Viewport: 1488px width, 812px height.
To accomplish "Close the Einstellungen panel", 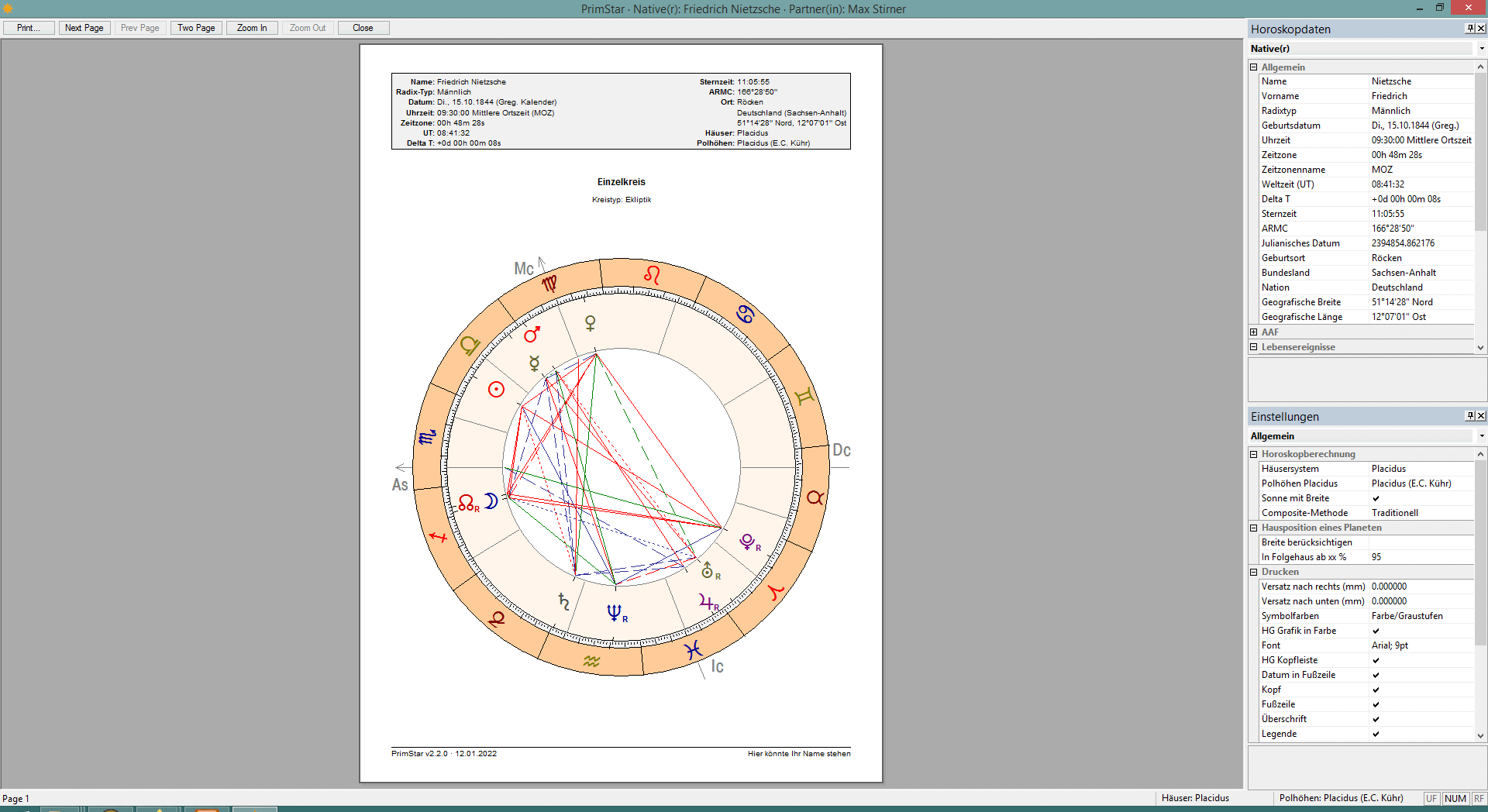I will [1480, 416].
